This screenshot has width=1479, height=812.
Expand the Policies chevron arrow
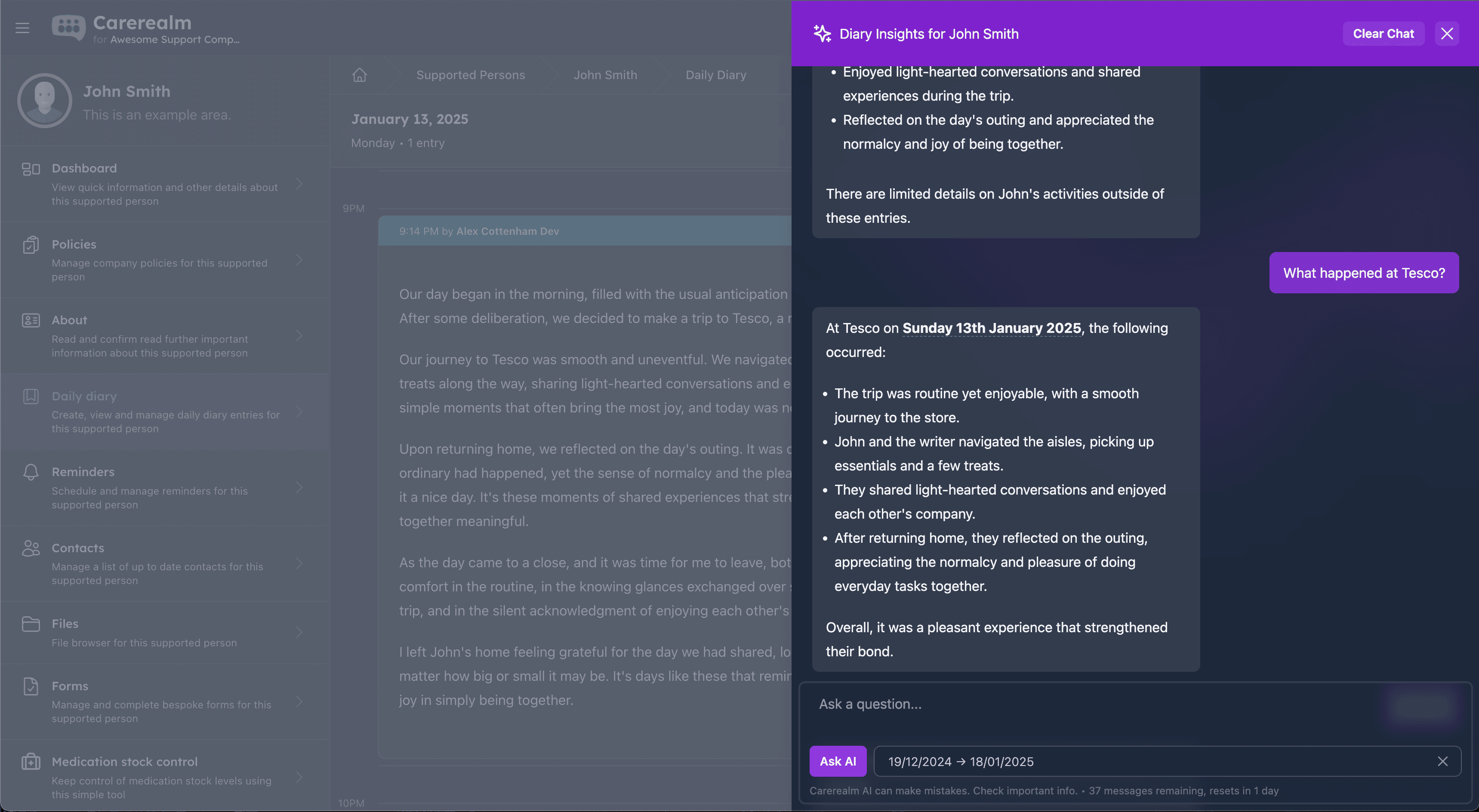[299, 260]
